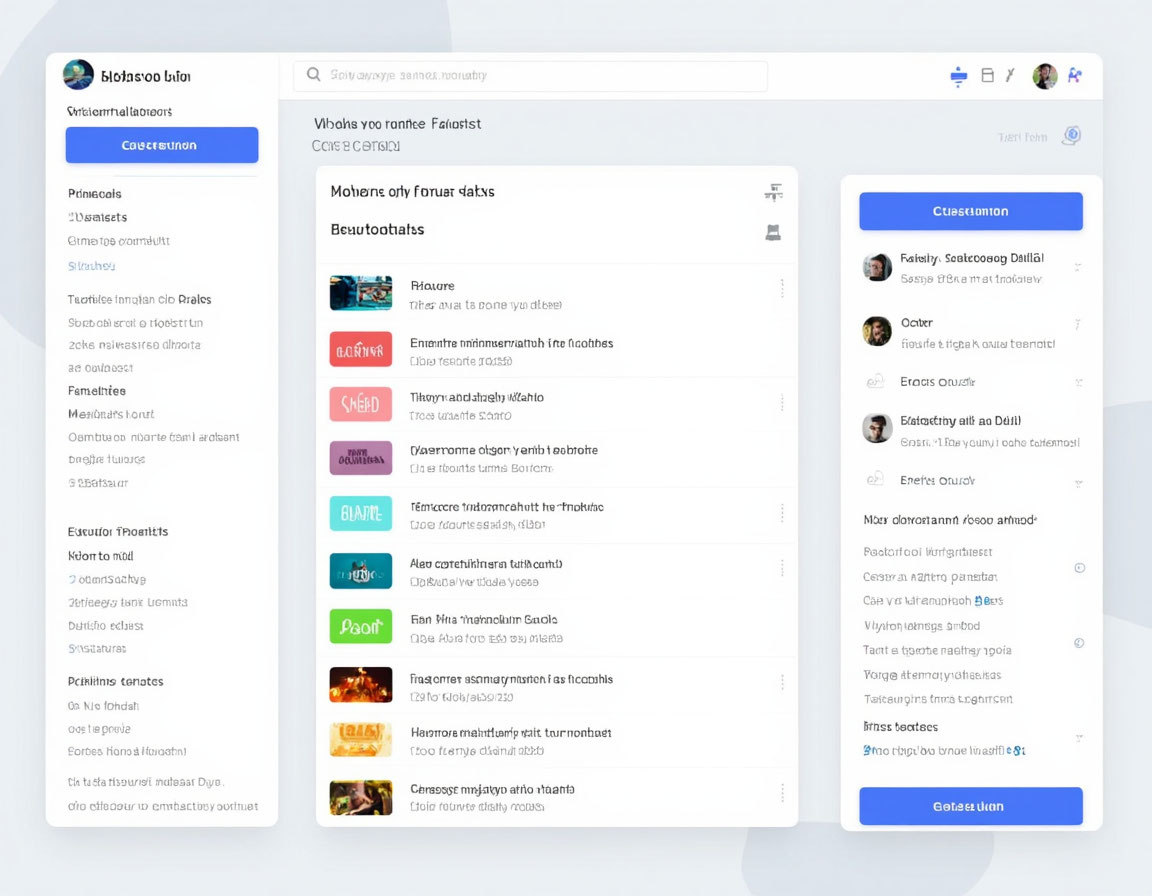
Task: Click the workspace logo in left sidebar
Action: pos(78,75)
